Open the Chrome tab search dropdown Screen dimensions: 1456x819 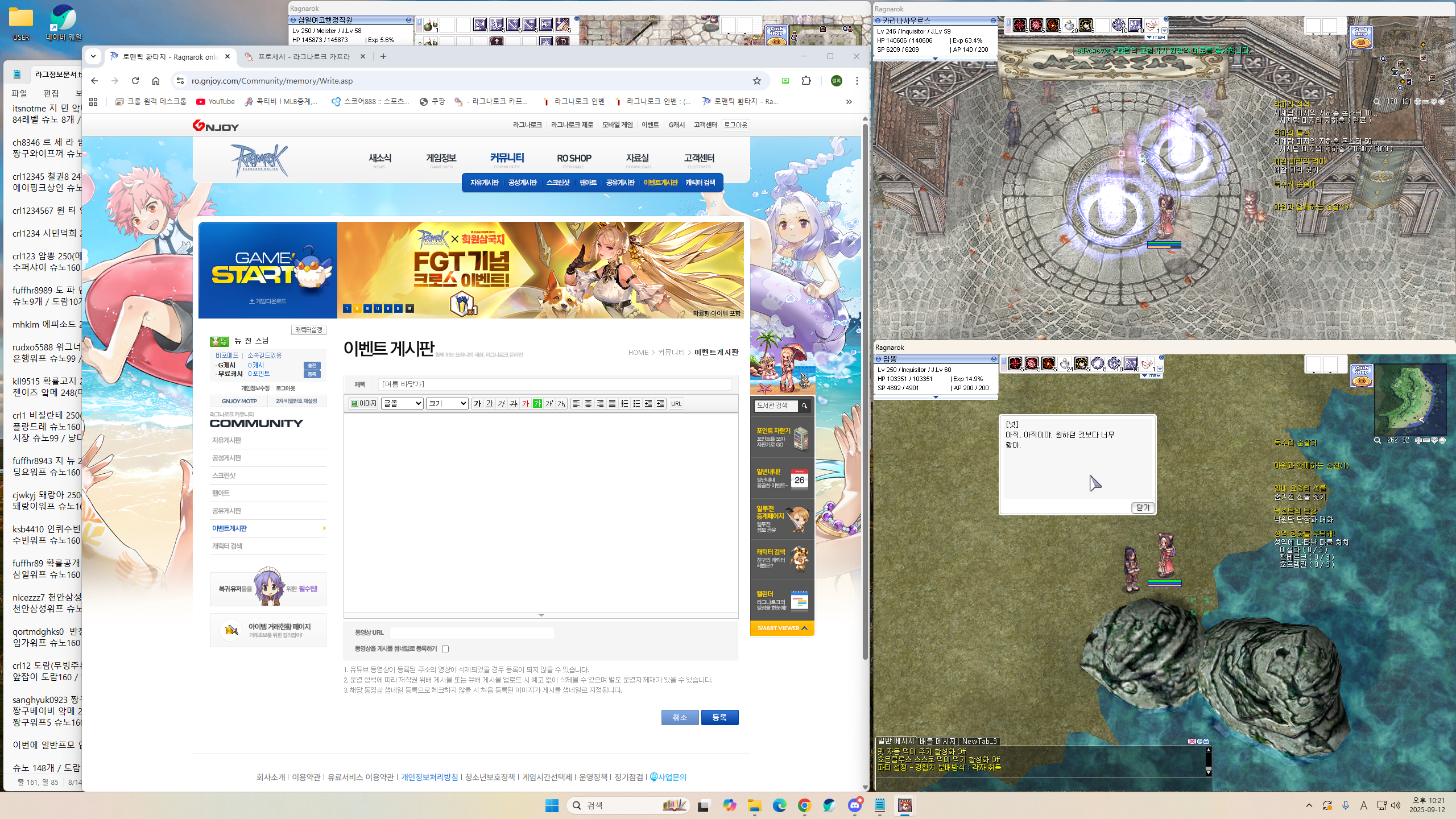[93, 56]
